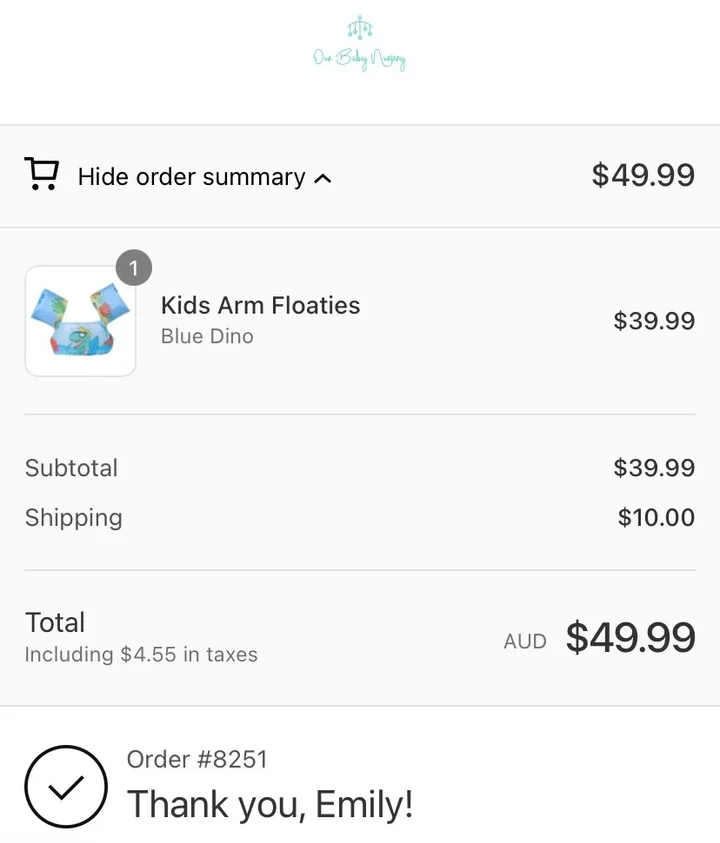Viewport: 720px width, 843px height.
Task: Click the AUD currency label
Action: (x=525, y=642)
